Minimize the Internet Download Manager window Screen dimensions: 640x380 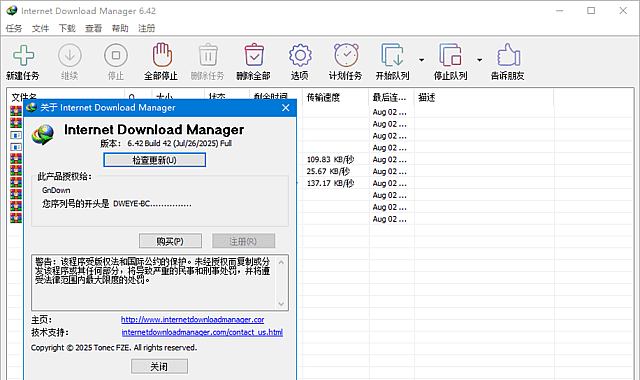tap(560, 11)
